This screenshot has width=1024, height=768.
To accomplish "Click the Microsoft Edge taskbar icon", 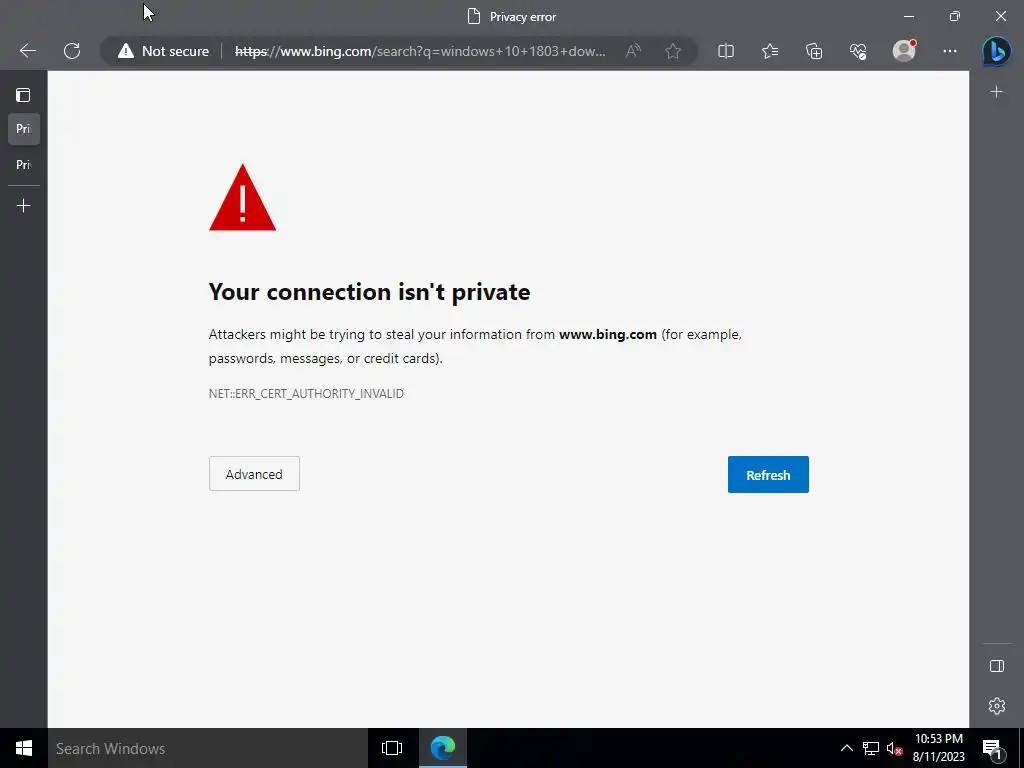I will click(x=442, y=748).
